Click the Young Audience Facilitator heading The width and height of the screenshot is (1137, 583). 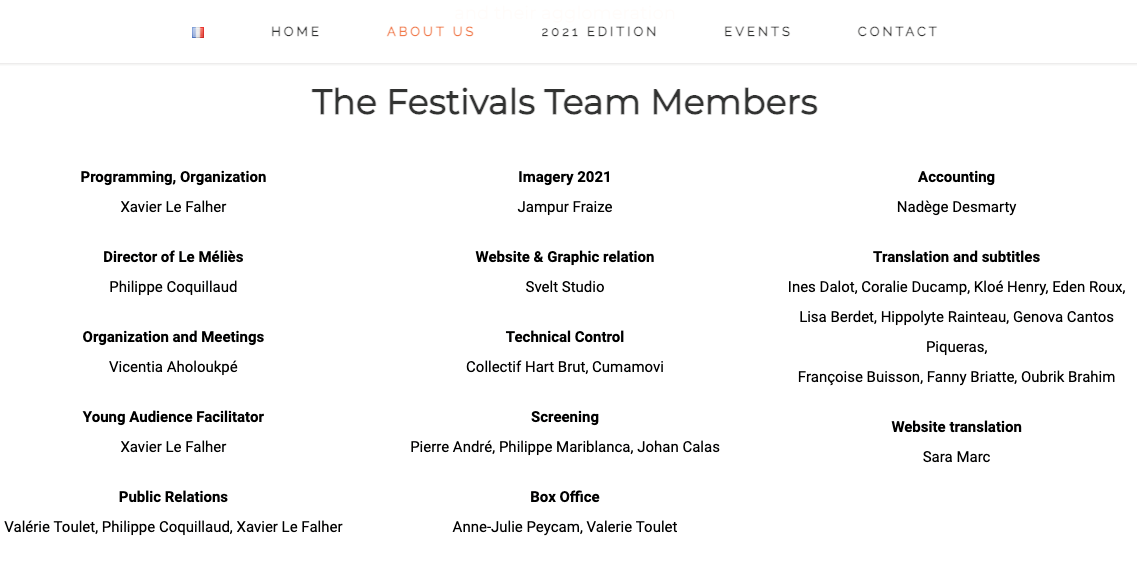pyautogui.click(x=173, y=417)
